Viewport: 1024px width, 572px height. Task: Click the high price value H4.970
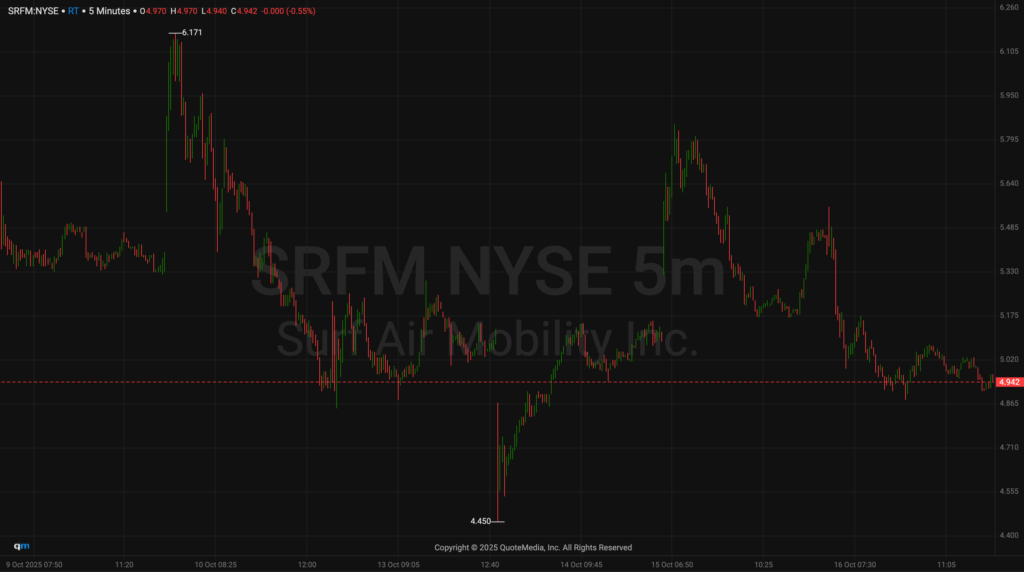185,9
